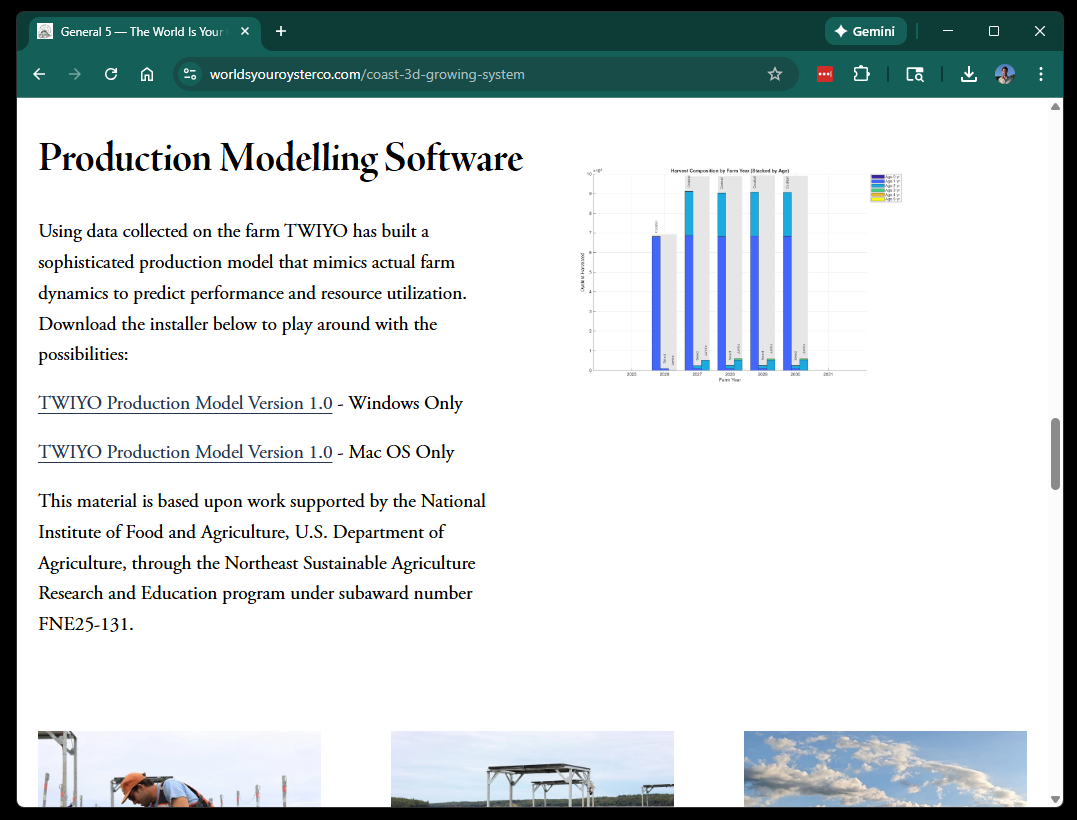Download Production Model for Windows link
The width and height of the screenshot is (1077, 820).
[x=185, y=403]
